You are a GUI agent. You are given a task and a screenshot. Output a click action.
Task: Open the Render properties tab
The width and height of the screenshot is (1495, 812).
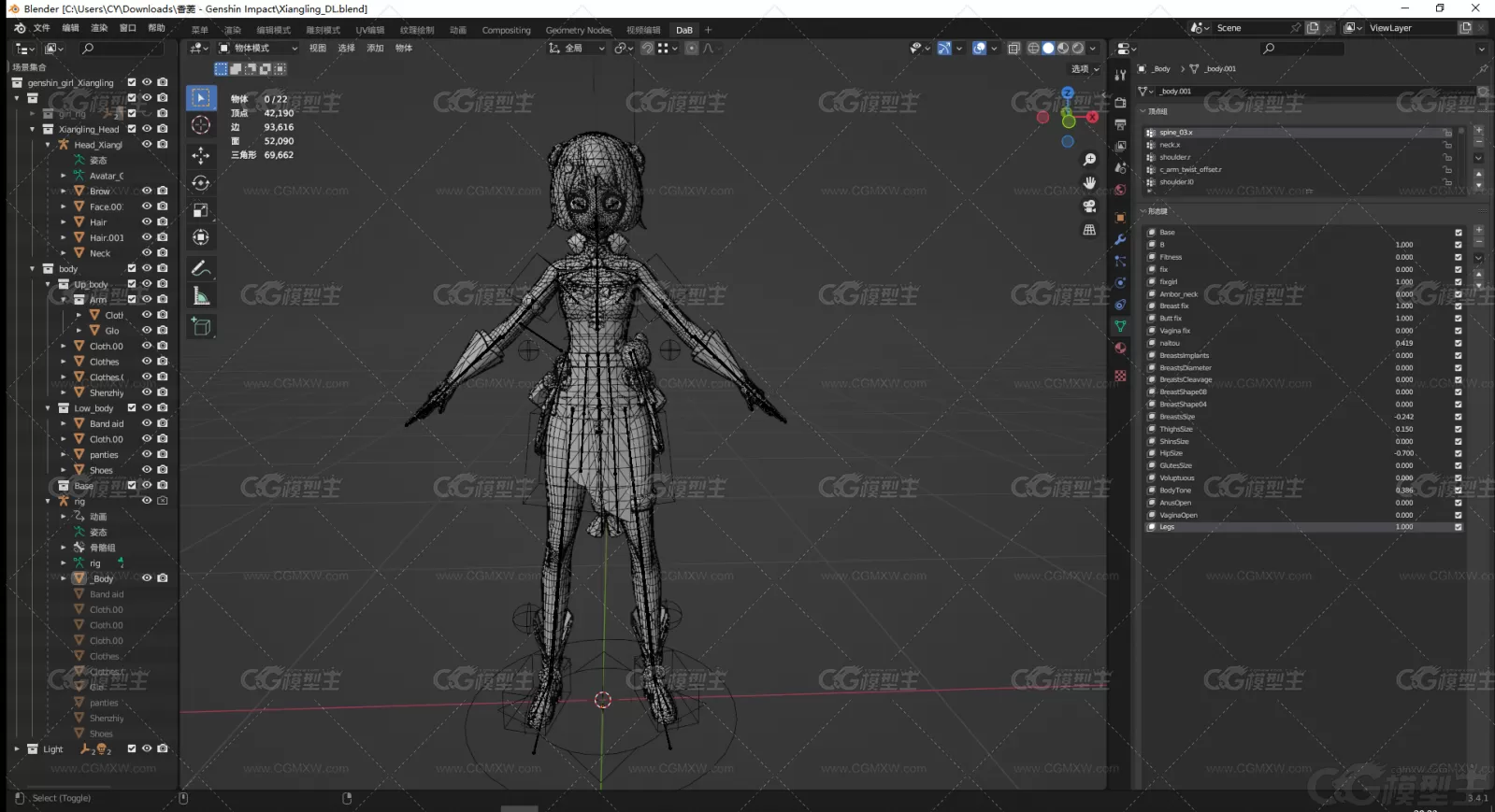tap(1120, 103)
